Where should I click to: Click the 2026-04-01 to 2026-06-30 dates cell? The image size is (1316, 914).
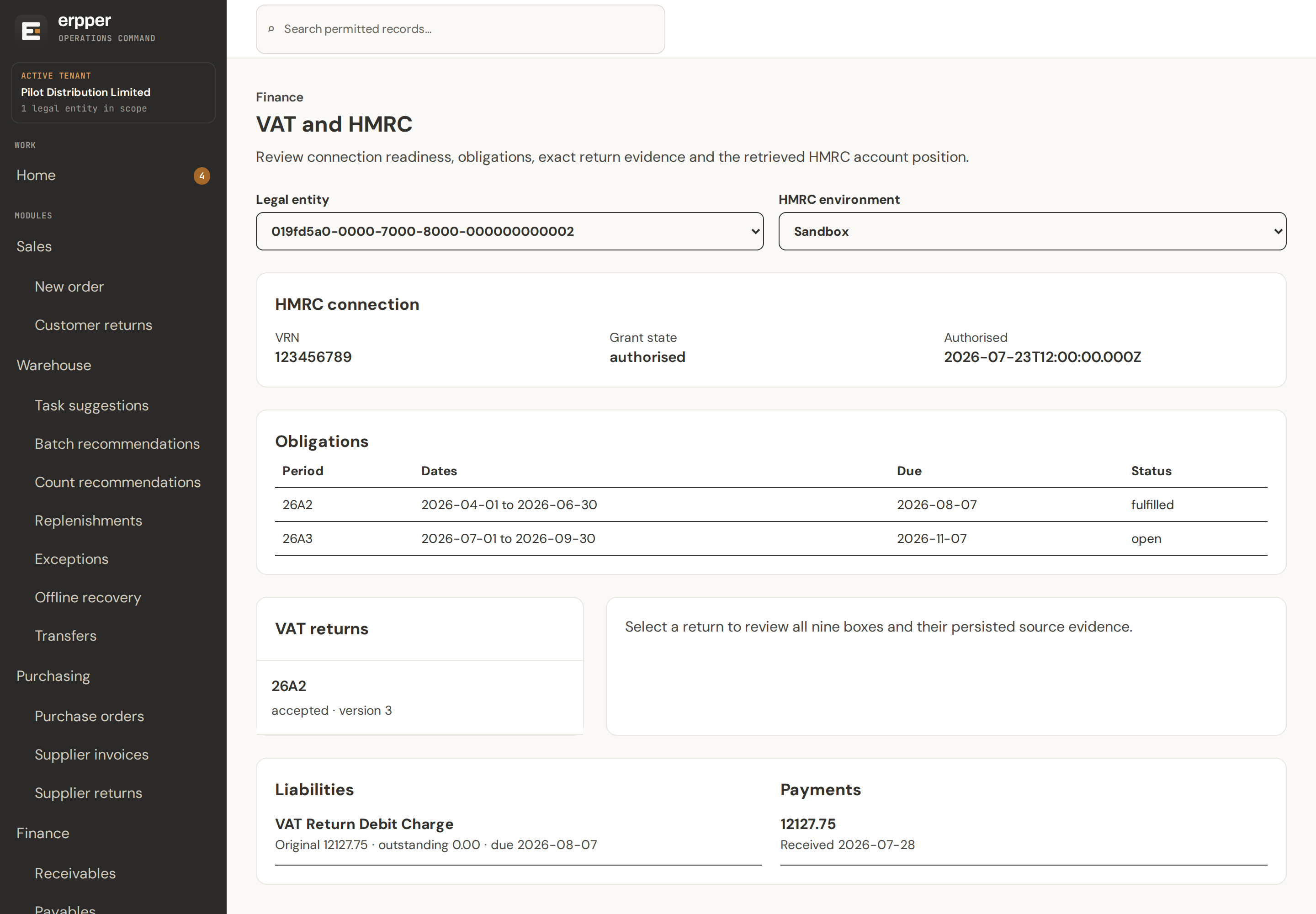[x=509, y=505]
